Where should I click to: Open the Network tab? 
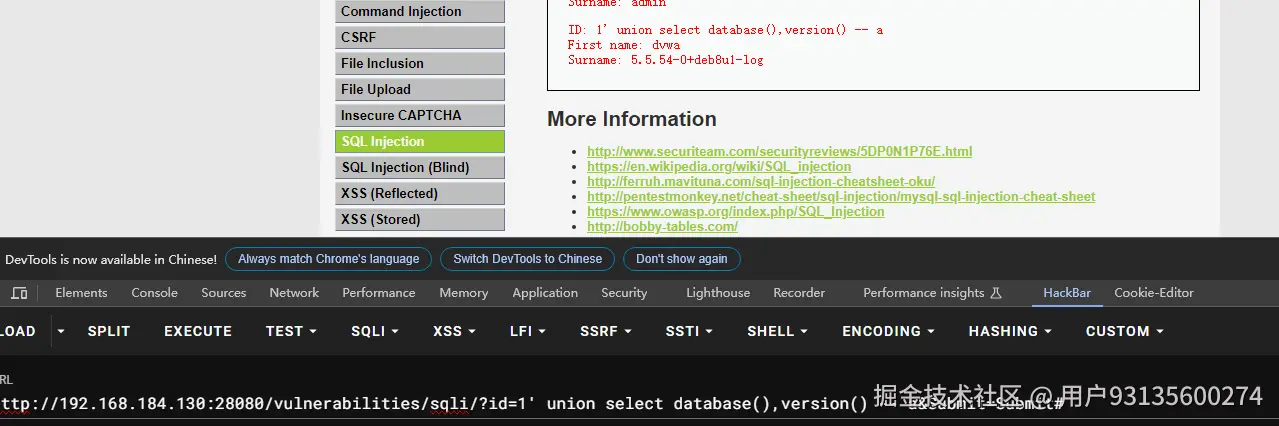click(x=294, y=293)
